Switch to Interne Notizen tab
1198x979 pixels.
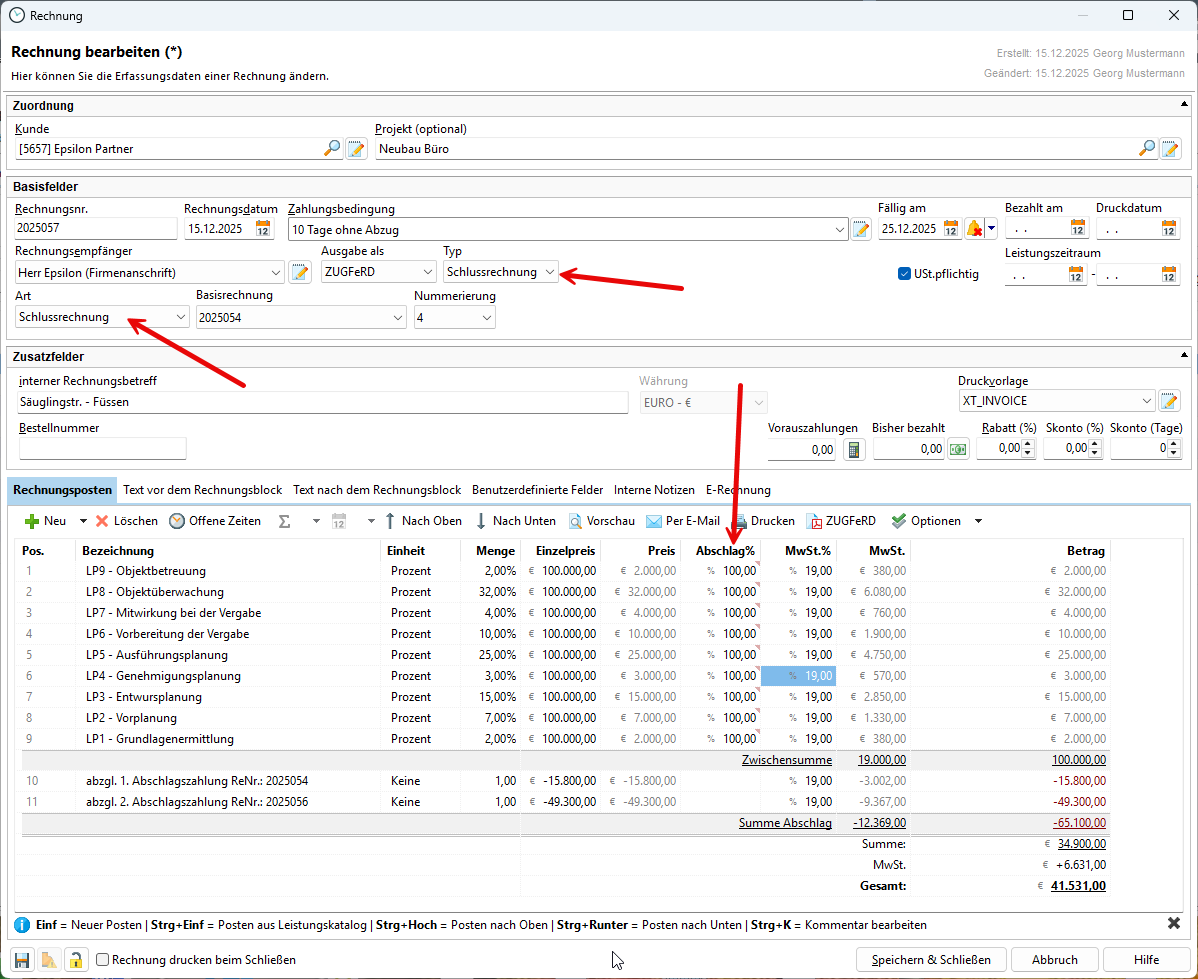tap(654, 490)
